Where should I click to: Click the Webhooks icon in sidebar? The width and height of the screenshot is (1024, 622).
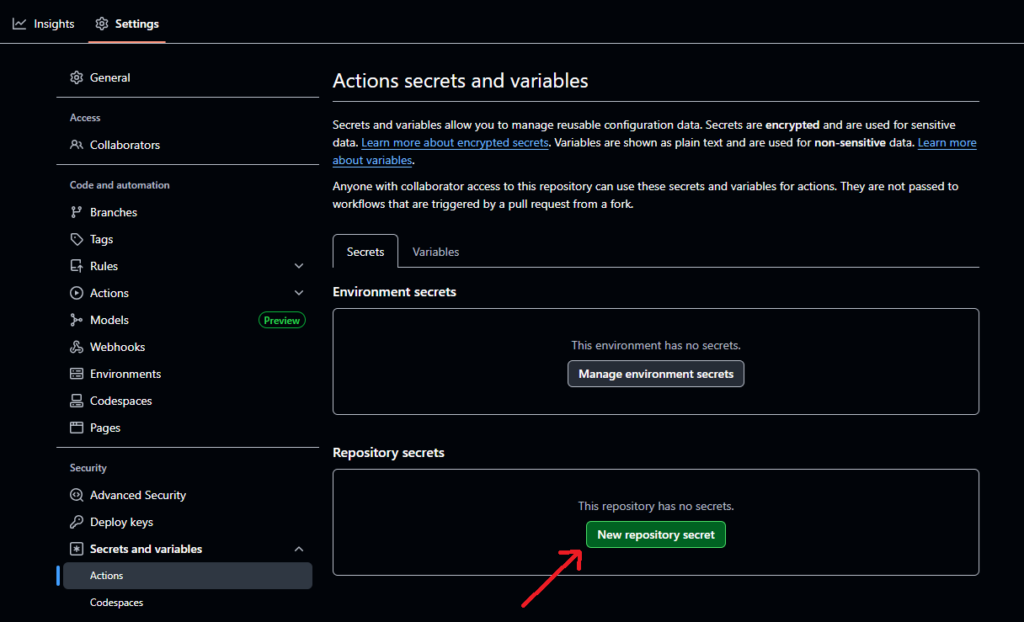coord(77,347)
